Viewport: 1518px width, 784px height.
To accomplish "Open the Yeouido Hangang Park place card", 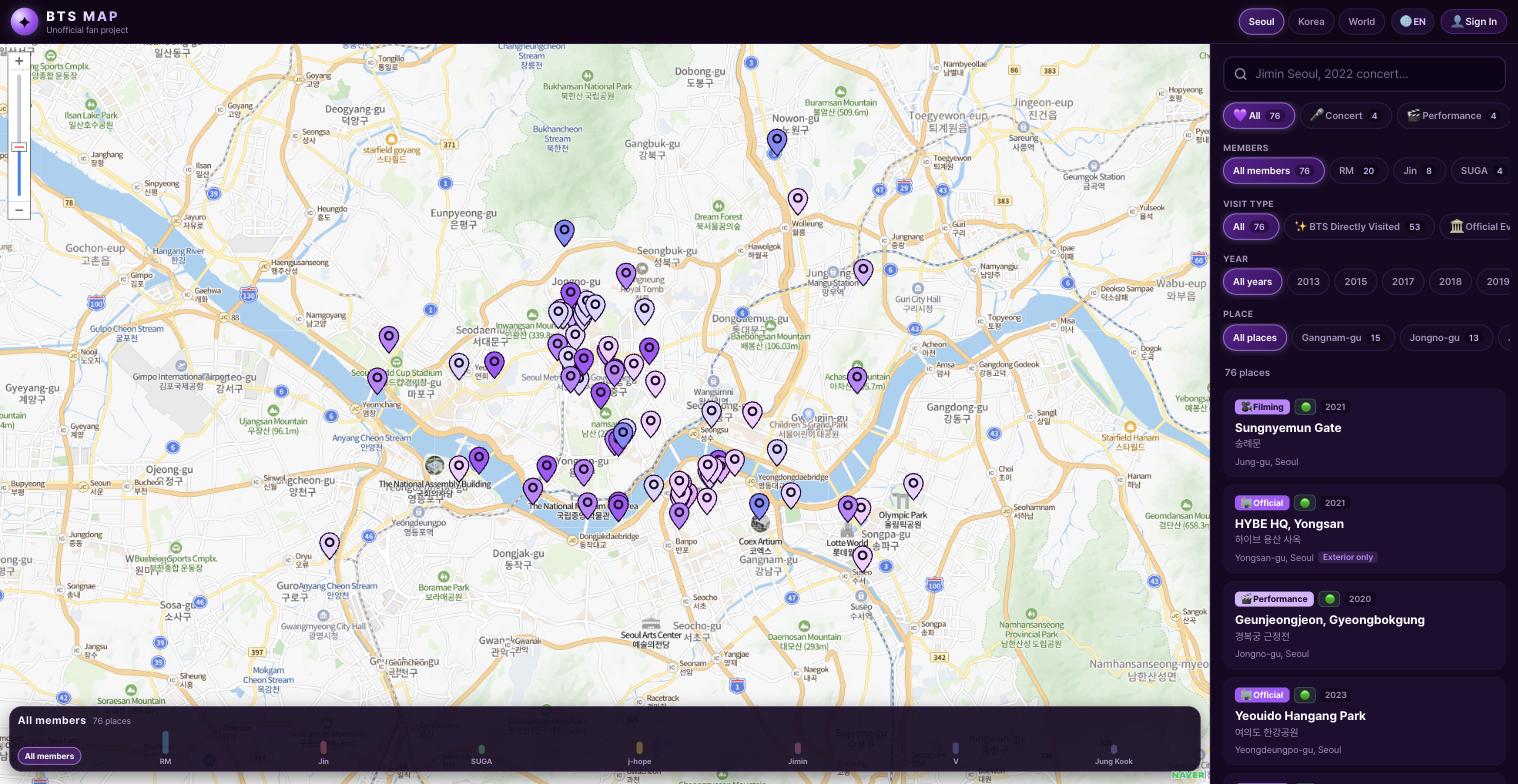I will pyautogui.click(x=1364, y=722).
